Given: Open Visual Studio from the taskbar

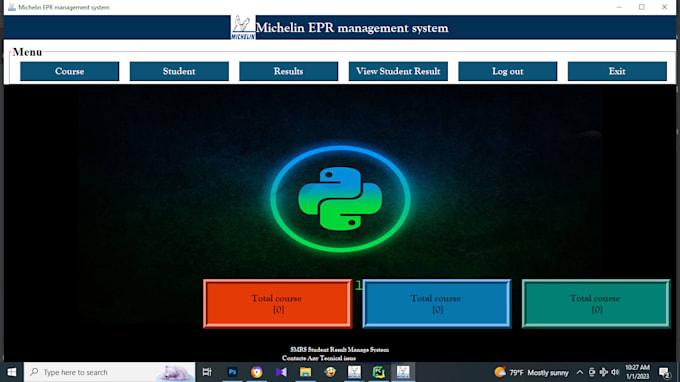Looking at the screenshot, I should point(281,372).
